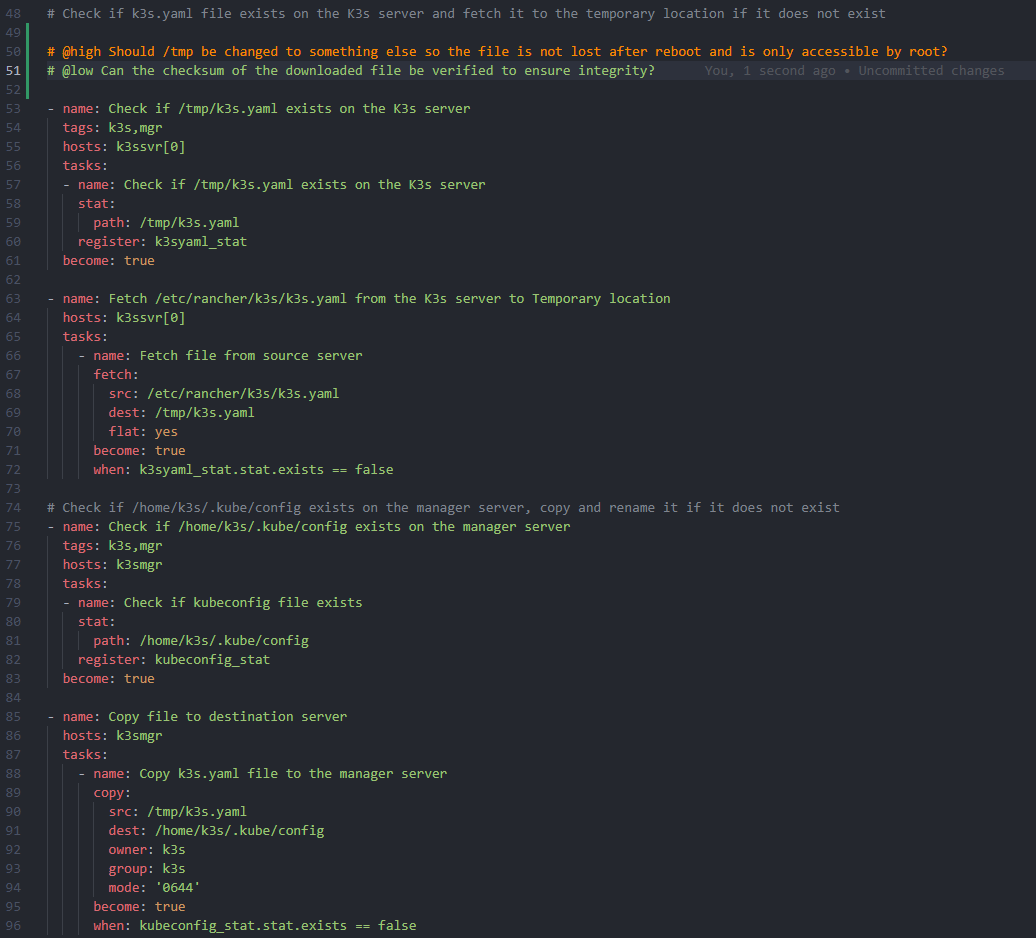Click the "flat: yes" option
This screenshot has width=1036, height=938.
pyautogui.click(x=143, y=432)
